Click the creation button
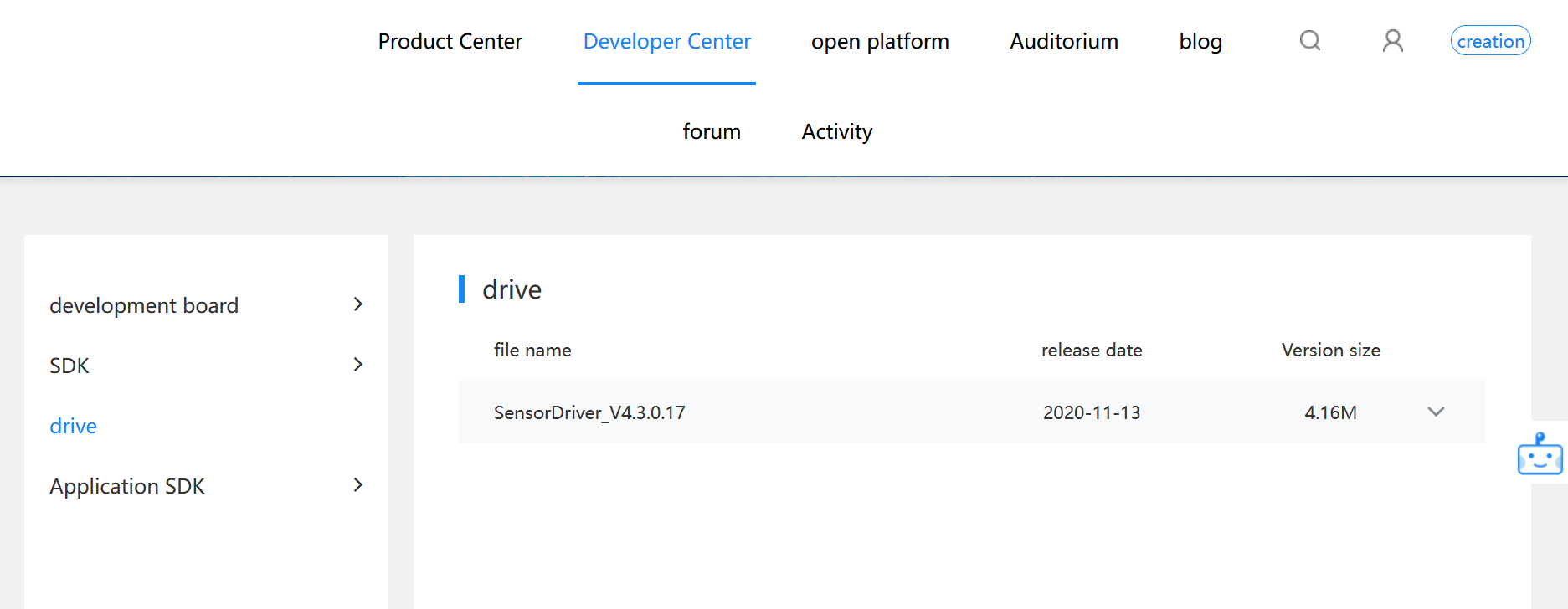The image size is (1568, 609). click(1491, 41)
